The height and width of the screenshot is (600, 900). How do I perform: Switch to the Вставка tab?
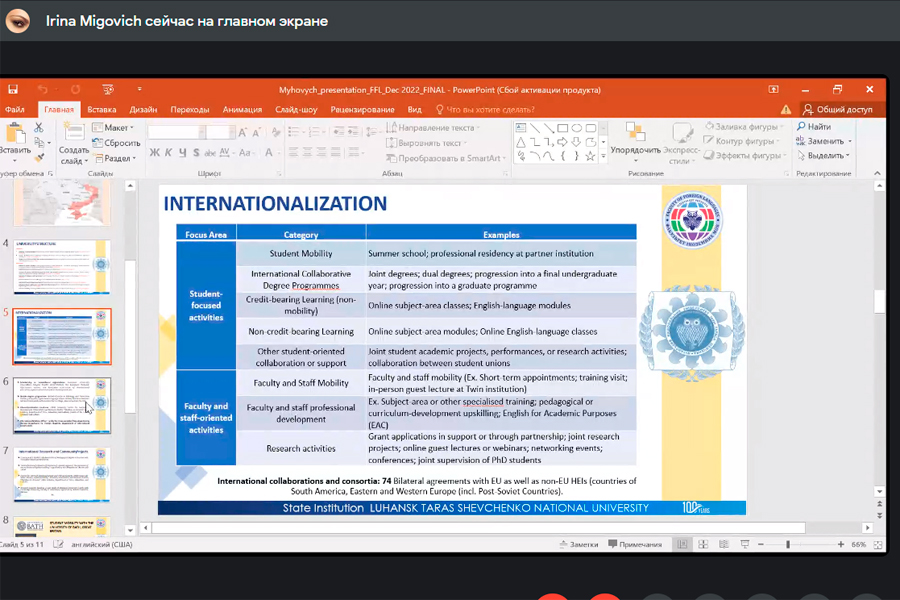101,109
